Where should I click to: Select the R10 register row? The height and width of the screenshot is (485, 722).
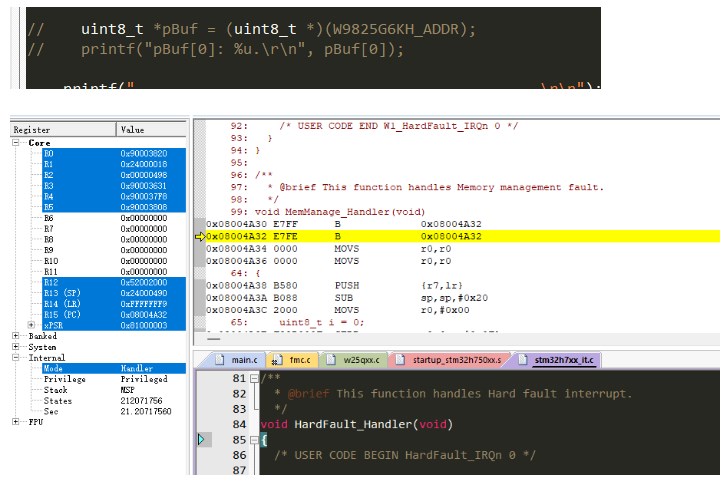(x=114, y=261)
